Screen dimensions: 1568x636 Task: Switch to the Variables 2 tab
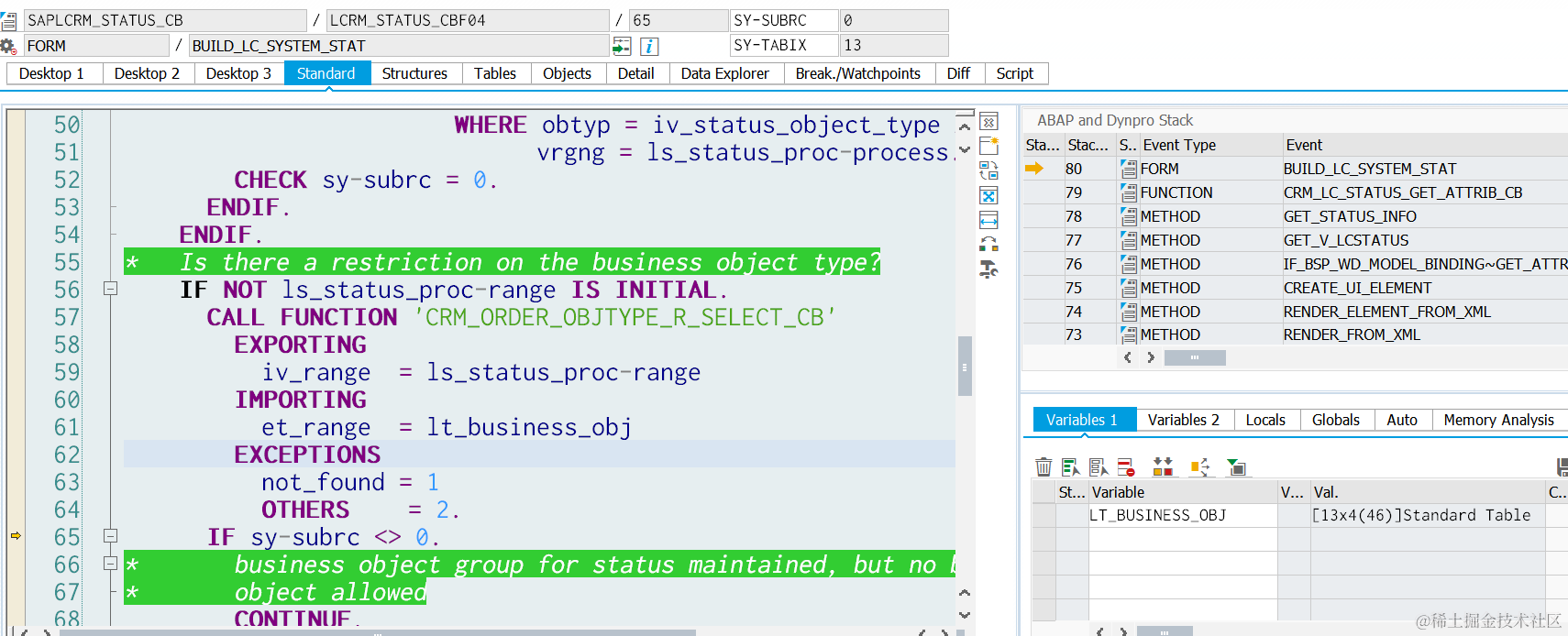(1184, 420)
